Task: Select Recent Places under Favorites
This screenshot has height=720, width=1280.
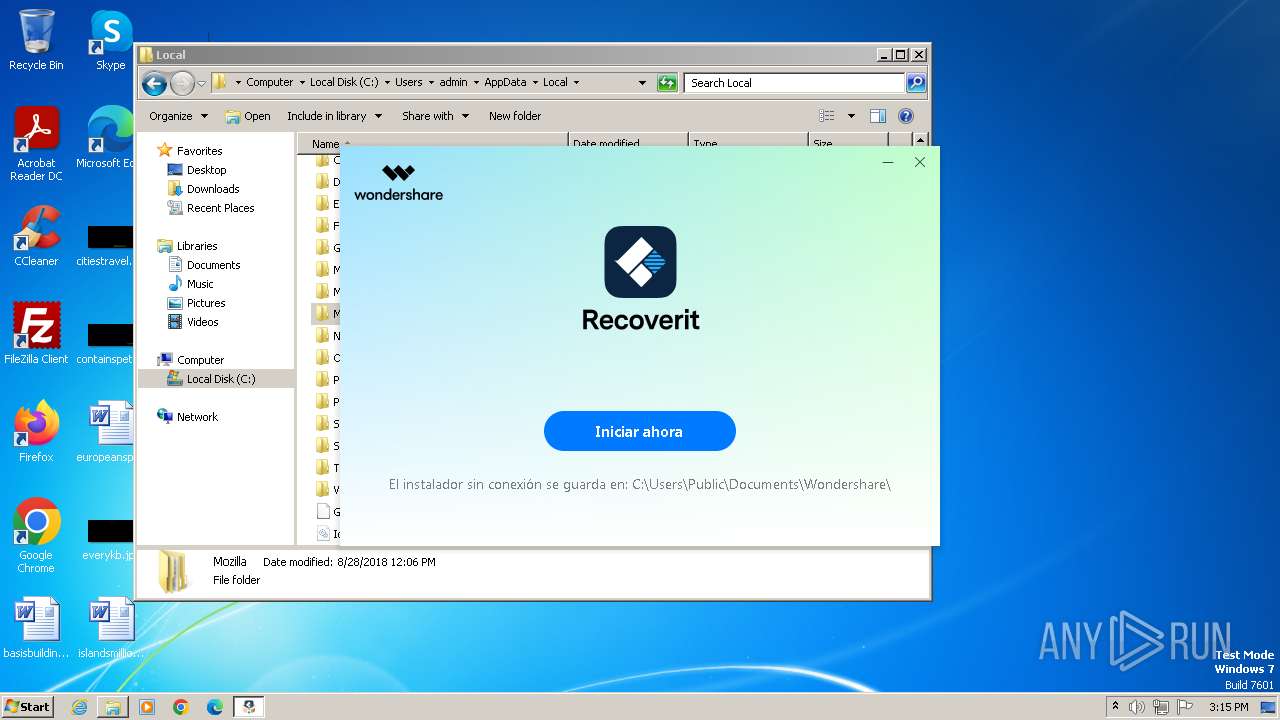Action: coord(220,208)
